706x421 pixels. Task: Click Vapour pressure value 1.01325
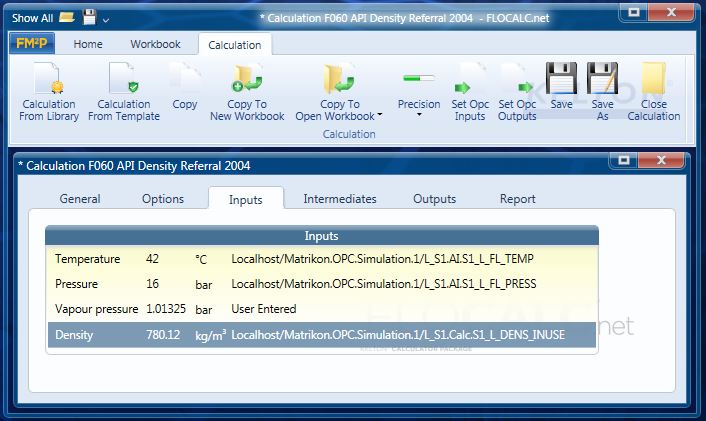166,309
